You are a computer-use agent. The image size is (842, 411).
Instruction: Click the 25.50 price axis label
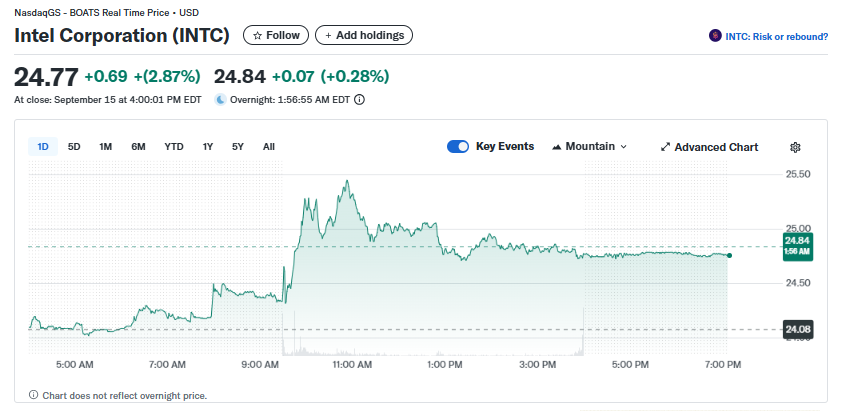tap(797, 174)
